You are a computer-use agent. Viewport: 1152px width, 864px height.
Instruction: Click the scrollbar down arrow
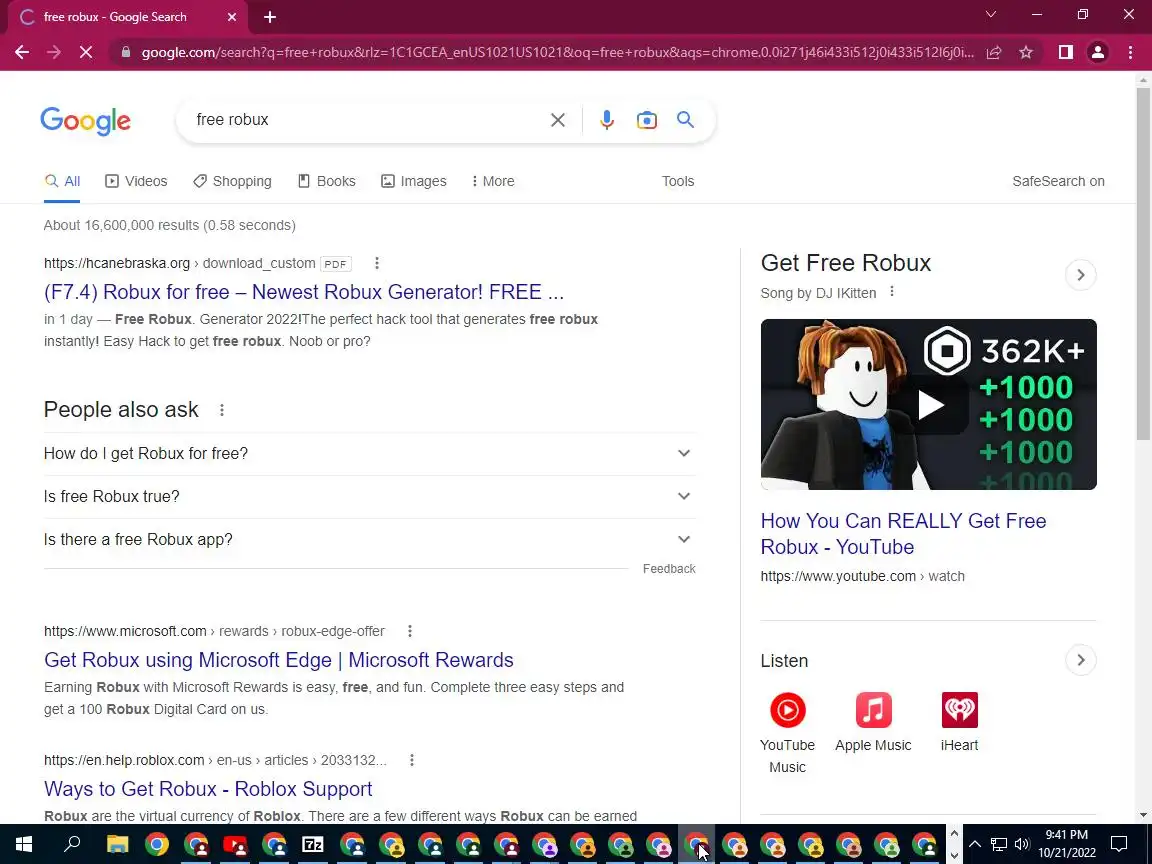pyautogui.click(x=1143, y=815)
